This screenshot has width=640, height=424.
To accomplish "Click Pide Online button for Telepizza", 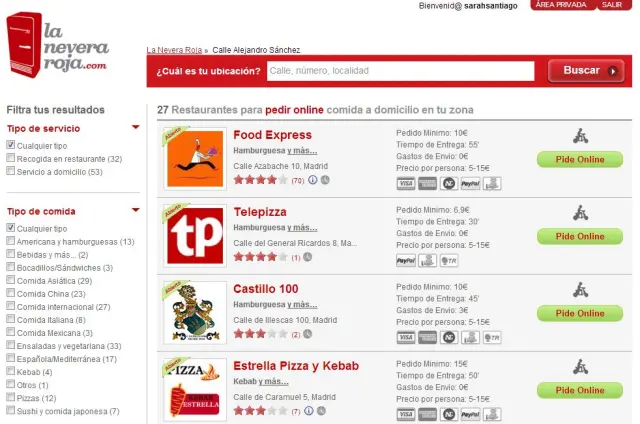I will (580, 237).
